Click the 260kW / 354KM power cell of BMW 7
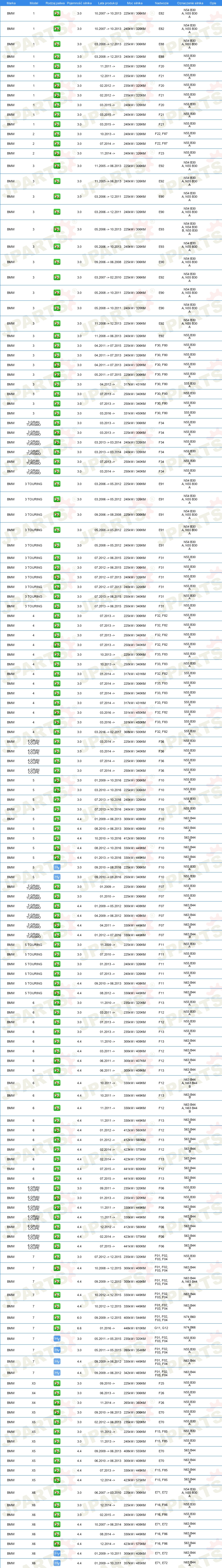Image resolution: width=222 pixels, height=1568 pixels. point(134,1350)
